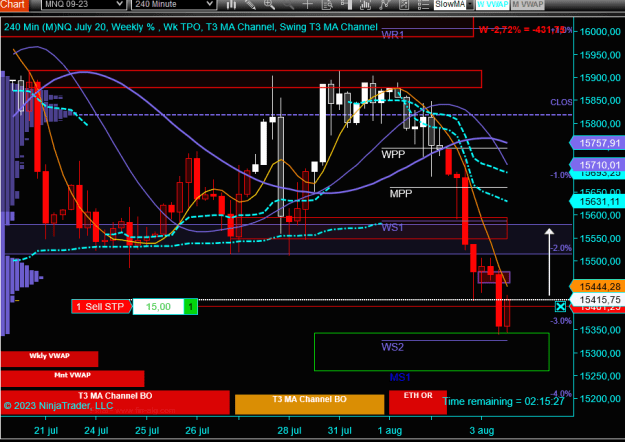Activate the zoom in magnifier icon
The height and width of the screenshot is (442, 625).
pyautogui.click(x=269, y=5)
